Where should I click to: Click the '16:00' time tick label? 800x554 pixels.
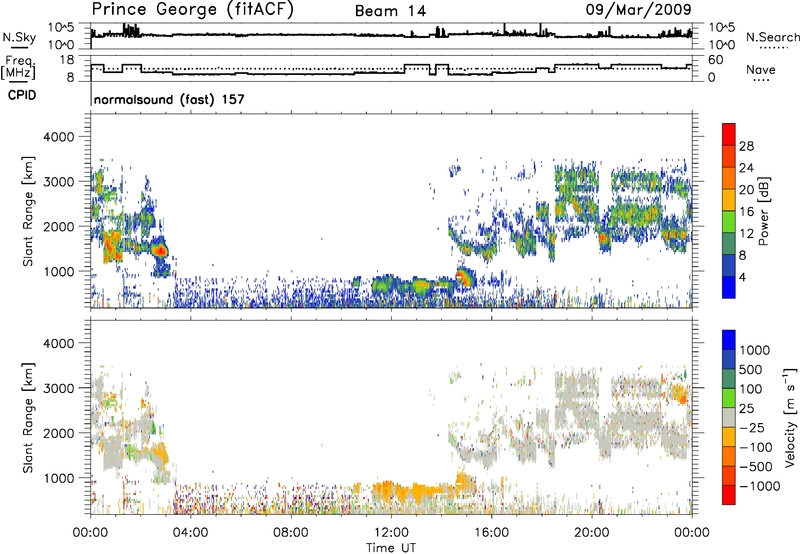(x=491, y=533)
